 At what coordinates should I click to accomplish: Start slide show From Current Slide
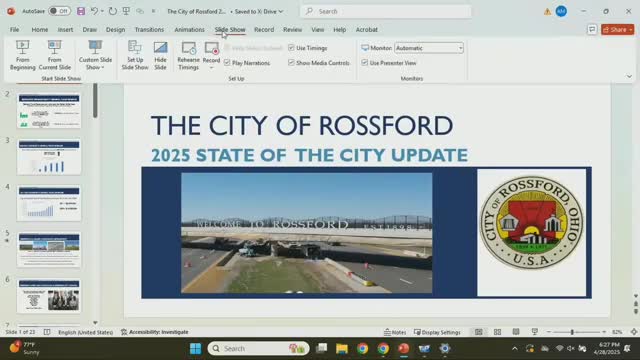tap(55, 55)
